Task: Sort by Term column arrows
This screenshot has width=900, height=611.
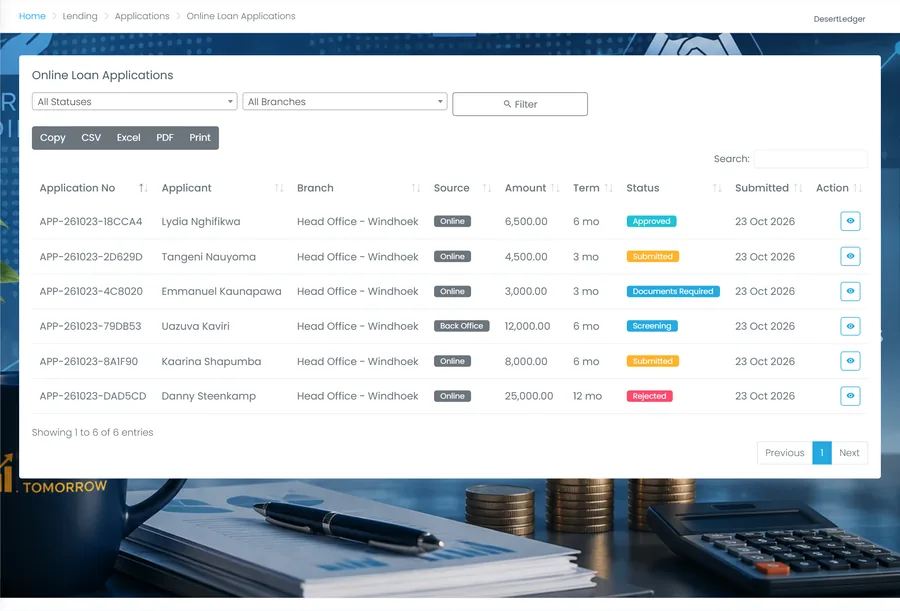Action: tap(609, 188)
